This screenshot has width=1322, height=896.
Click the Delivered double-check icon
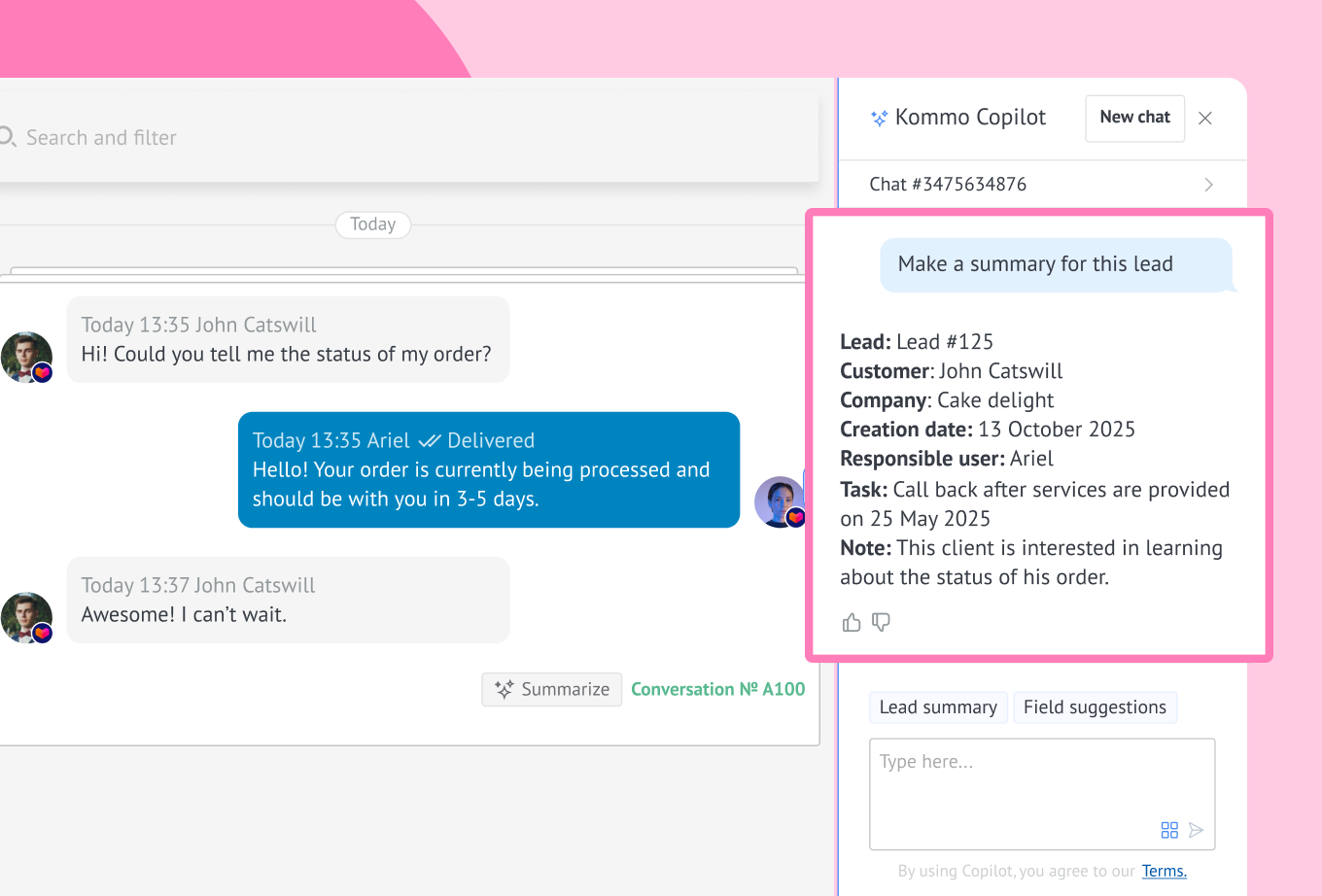[430, 441]
